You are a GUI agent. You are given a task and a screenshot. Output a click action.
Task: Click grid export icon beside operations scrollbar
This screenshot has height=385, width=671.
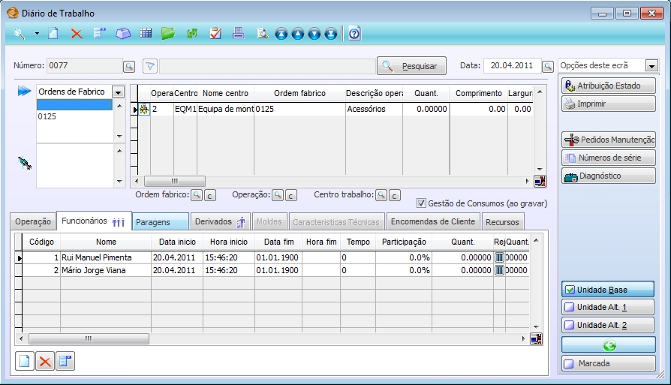click(540, 181)
